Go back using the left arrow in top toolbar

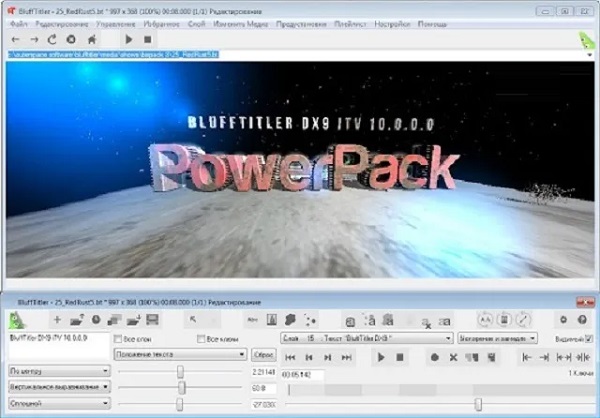tap(15, 39)
